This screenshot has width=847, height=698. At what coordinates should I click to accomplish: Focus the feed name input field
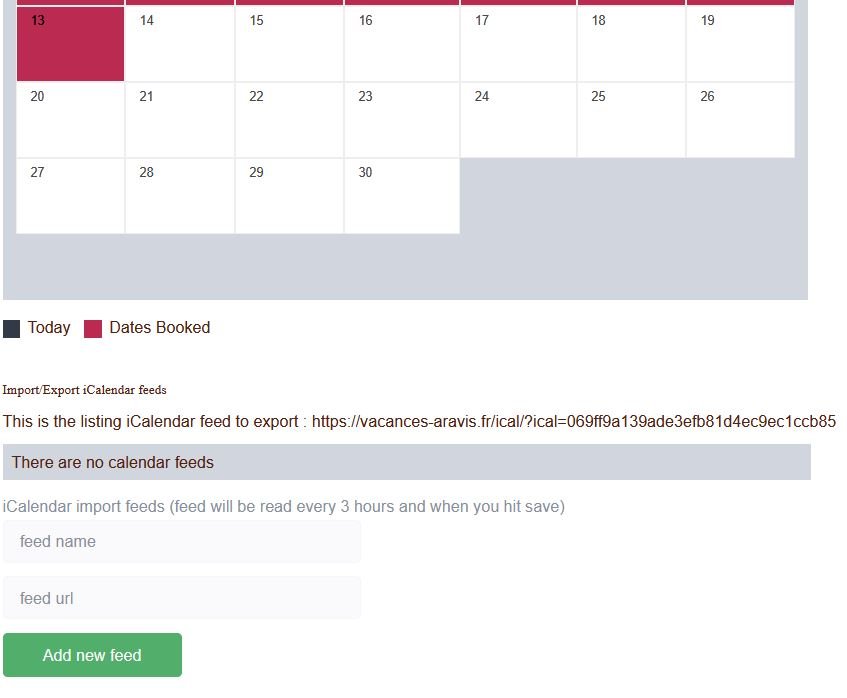pyautogui.click(x=181, y=541)
